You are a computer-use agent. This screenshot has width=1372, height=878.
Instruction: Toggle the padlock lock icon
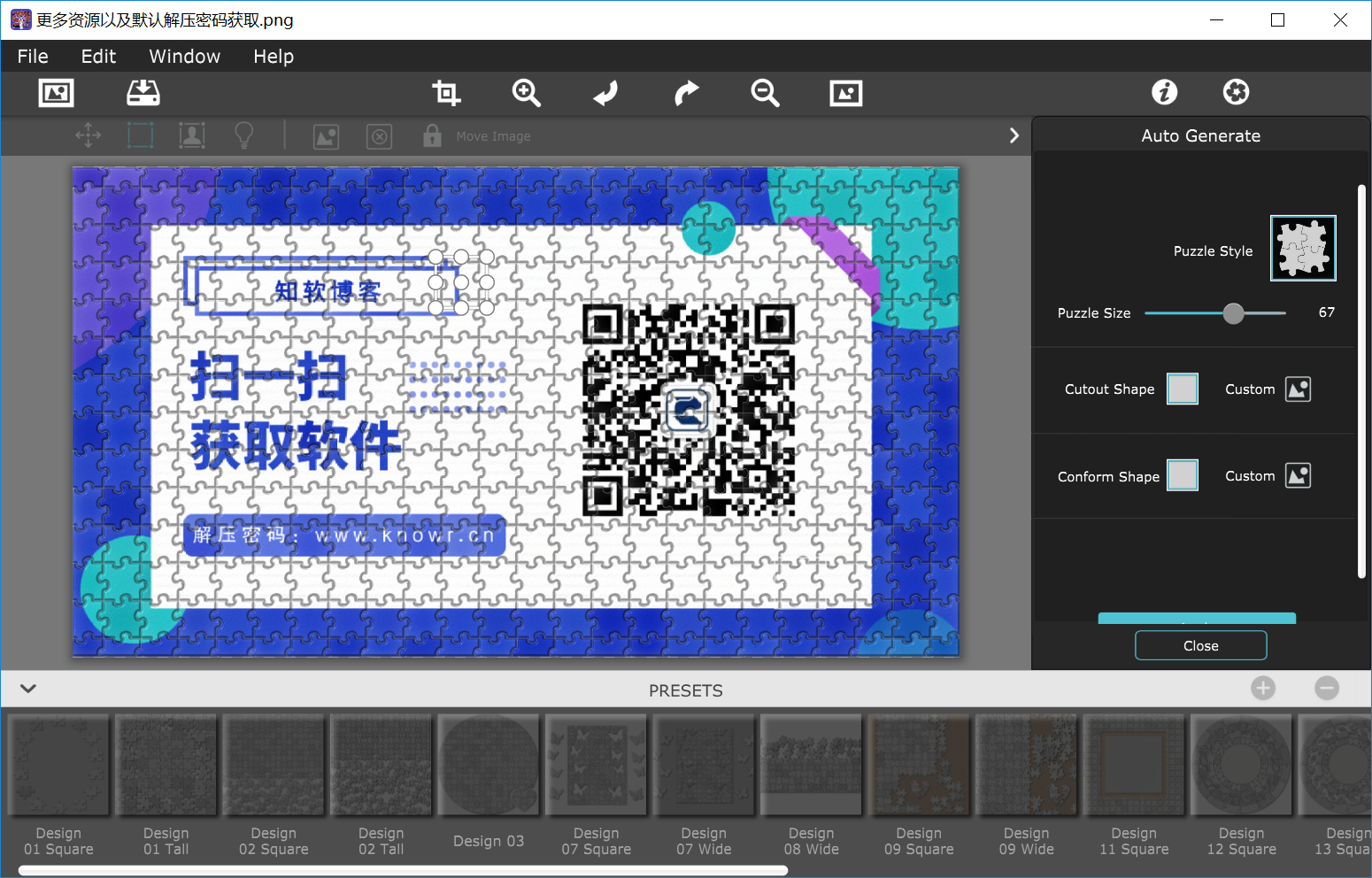(432, 135)
